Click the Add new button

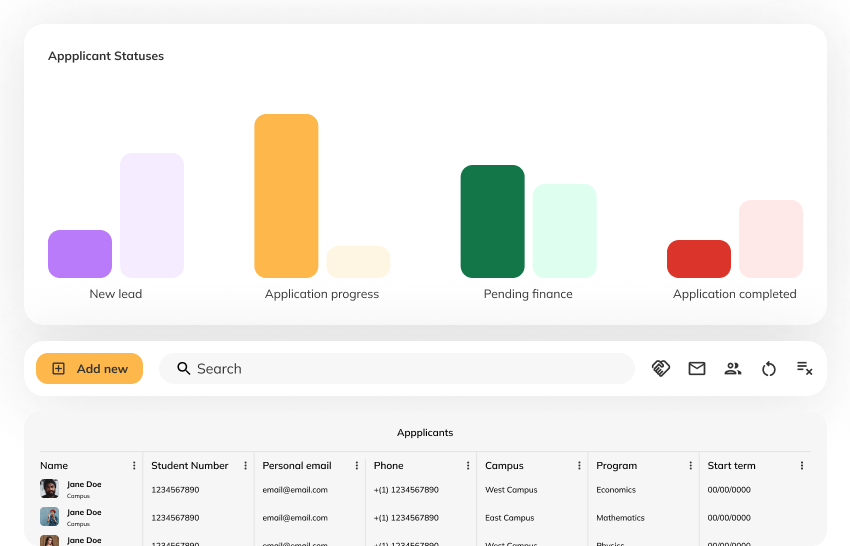click(89, 369)
